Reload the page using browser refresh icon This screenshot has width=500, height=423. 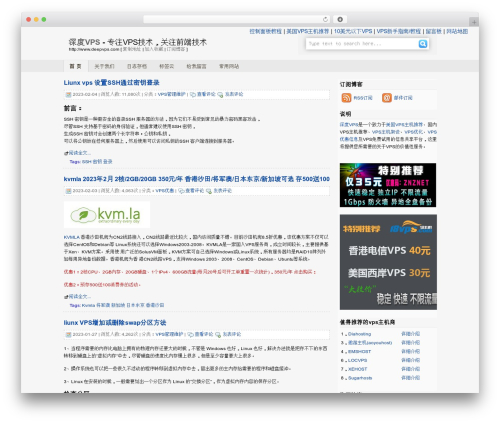point(325,19)
